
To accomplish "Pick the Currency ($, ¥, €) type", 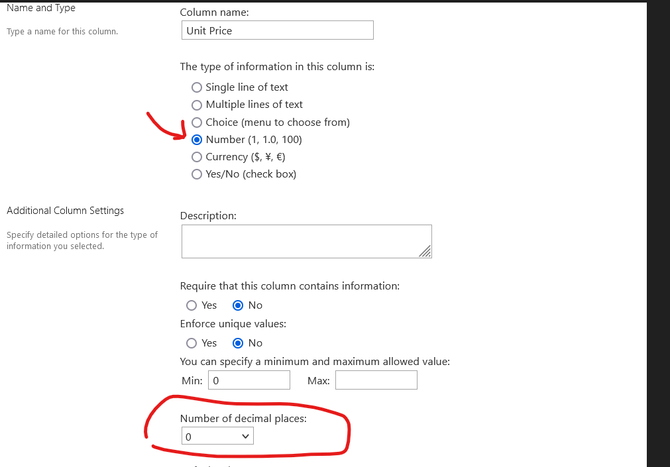I will coord(197,157).
